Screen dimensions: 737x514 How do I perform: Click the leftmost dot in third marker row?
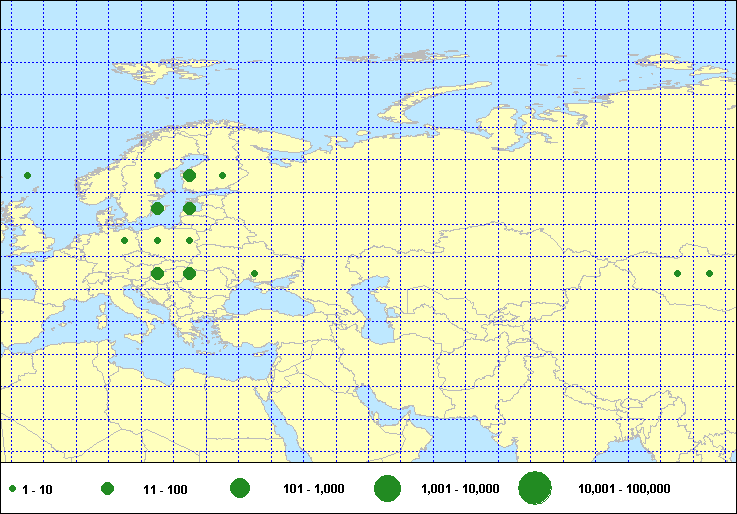(124, 240)
